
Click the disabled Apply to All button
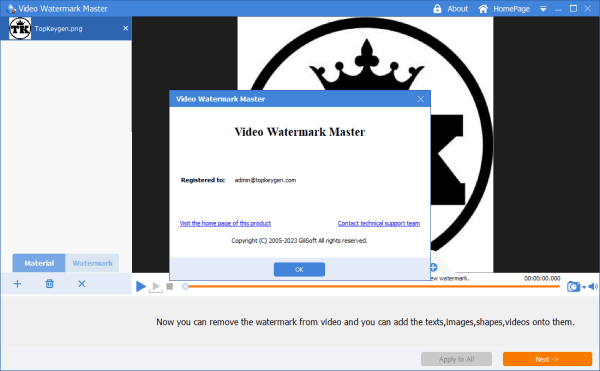pos(457,359)
